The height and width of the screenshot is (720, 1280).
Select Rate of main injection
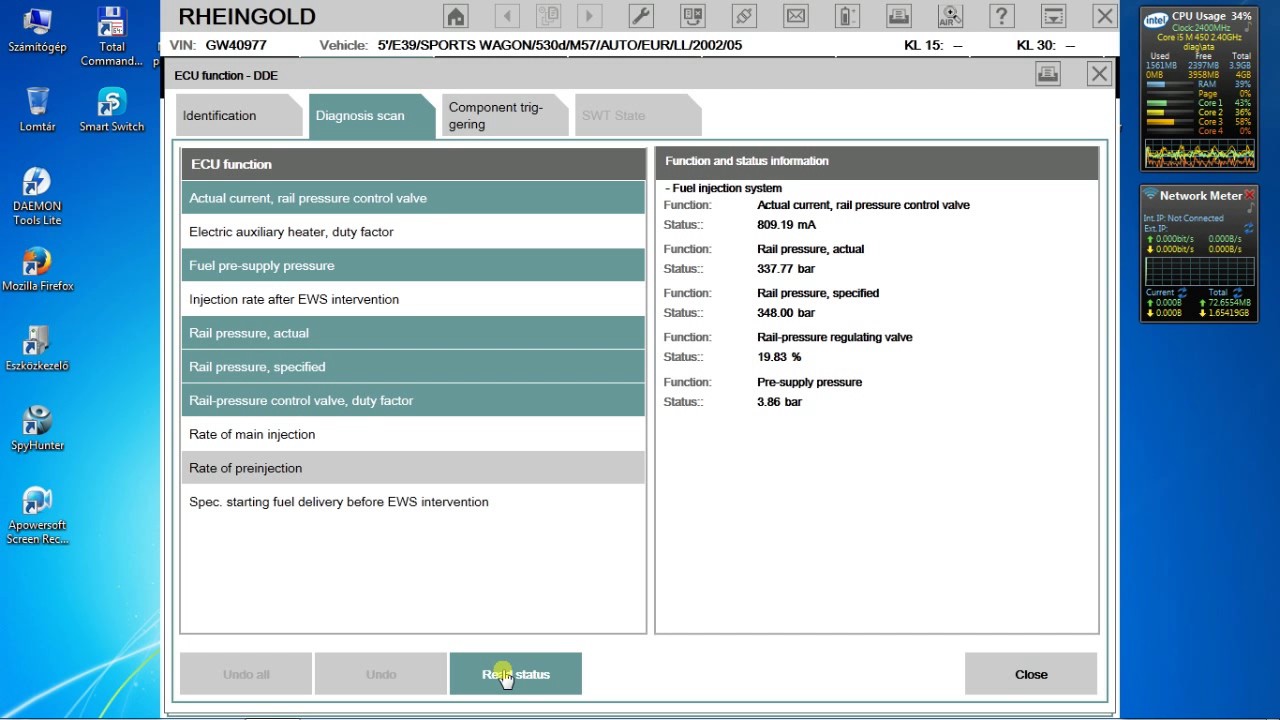point(413,435)
